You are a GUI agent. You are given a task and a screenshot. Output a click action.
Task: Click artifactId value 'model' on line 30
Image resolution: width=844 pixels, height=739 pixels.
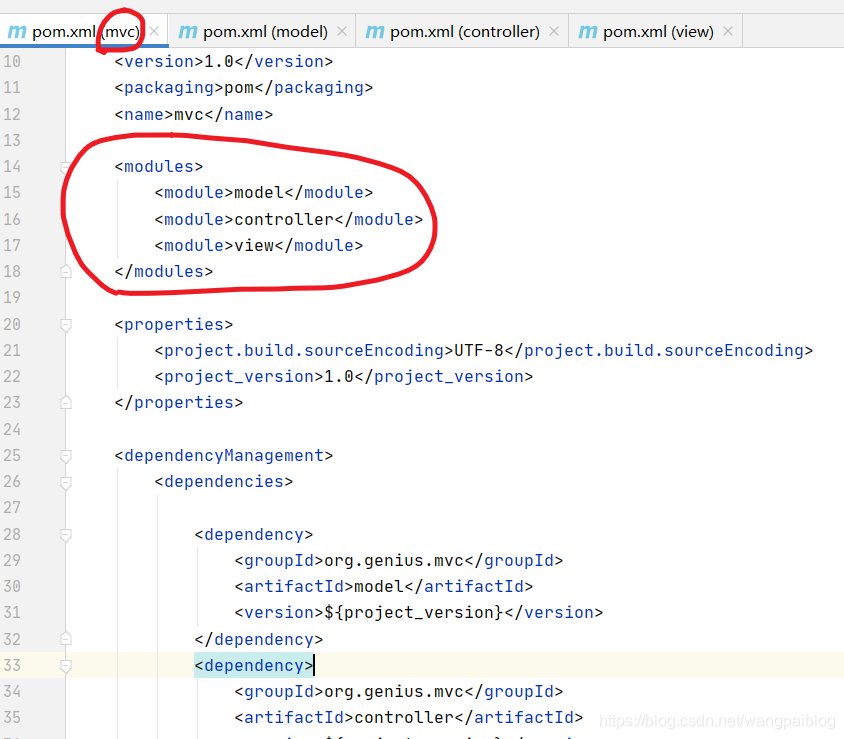tap(379, 586)
